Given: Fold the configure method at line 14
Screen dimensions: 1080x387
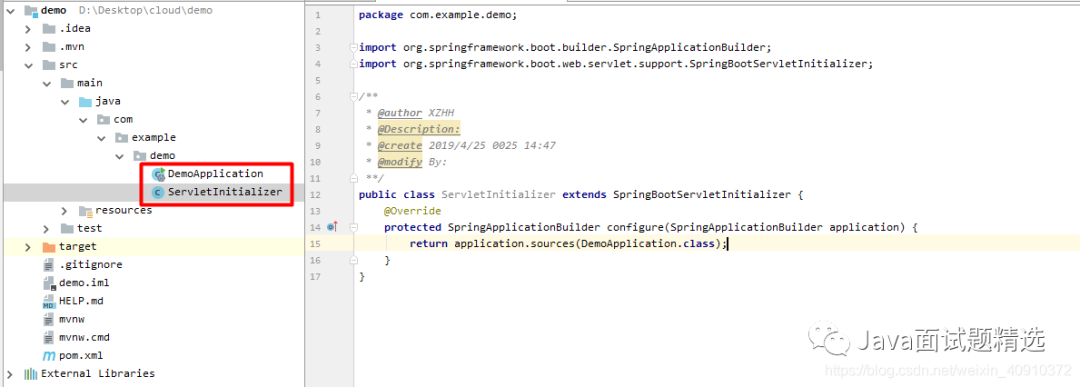Looking at the screenshot, I should tap(353, 227).
